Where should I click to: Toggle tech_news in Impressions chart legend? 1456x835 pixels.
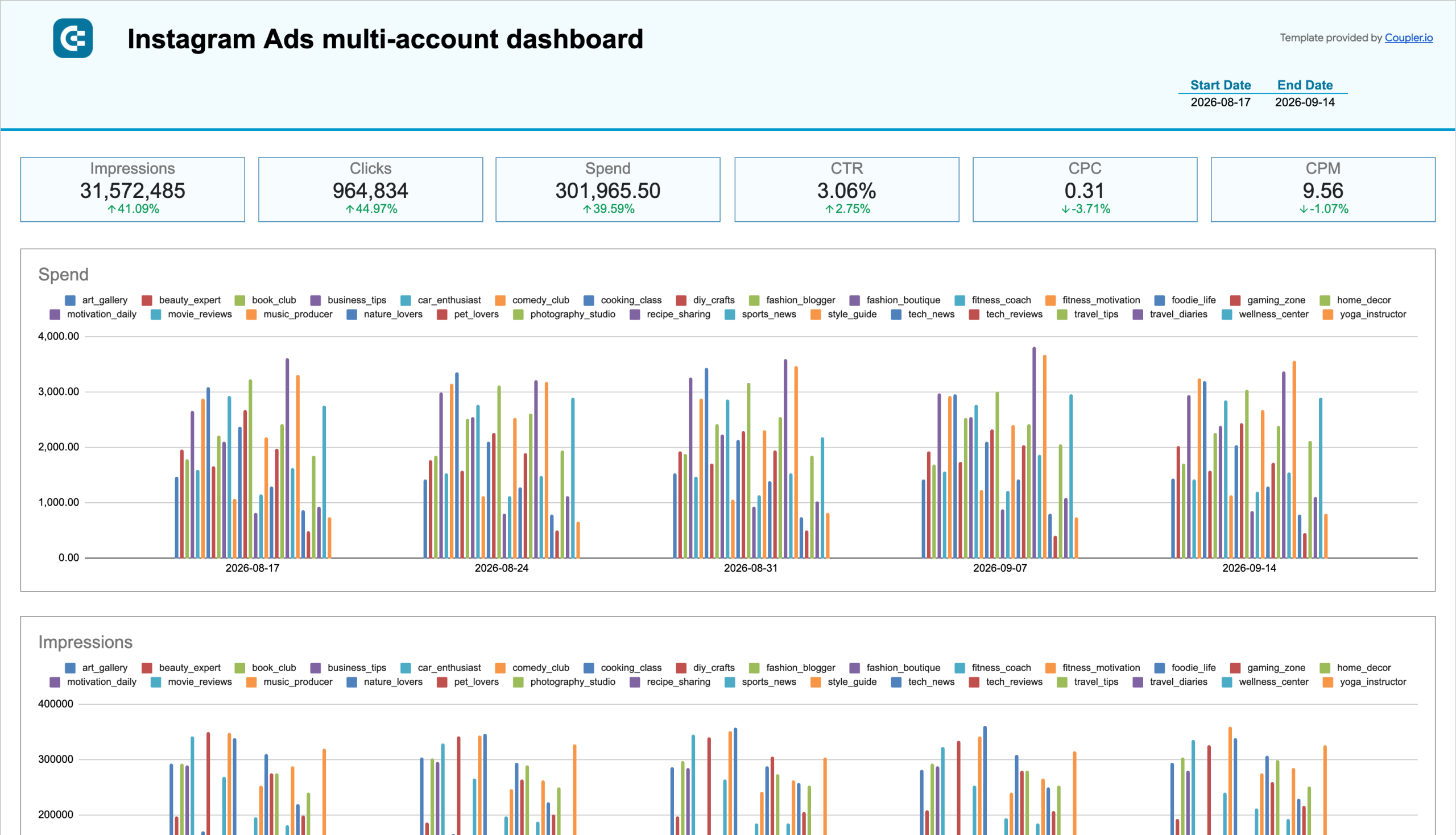[x=922, y=682]
